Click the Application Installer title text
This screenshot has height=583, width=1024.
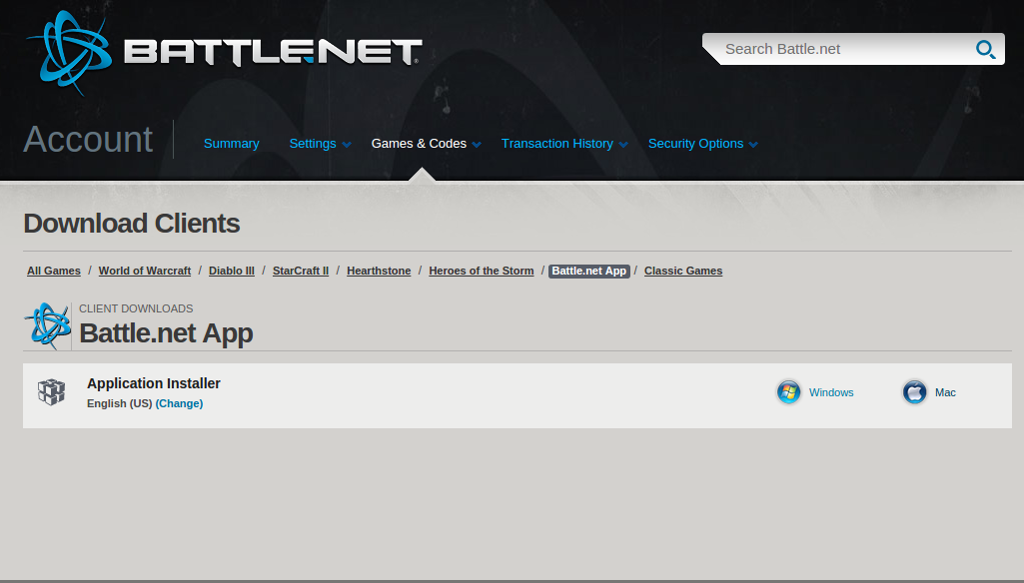153,383
